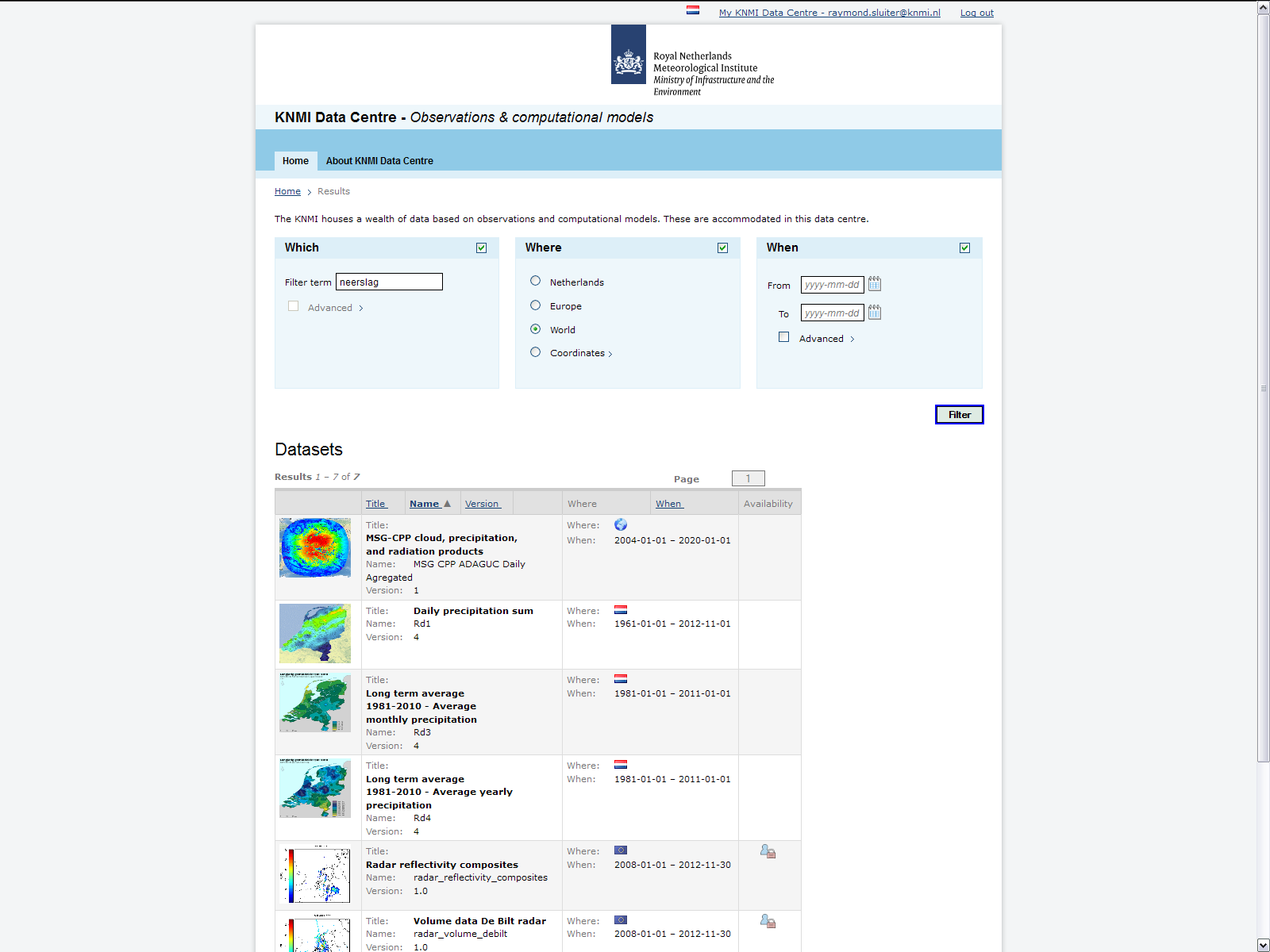1270x952 pixels.
Task: Click the Filter term input field
Action: 389,282
